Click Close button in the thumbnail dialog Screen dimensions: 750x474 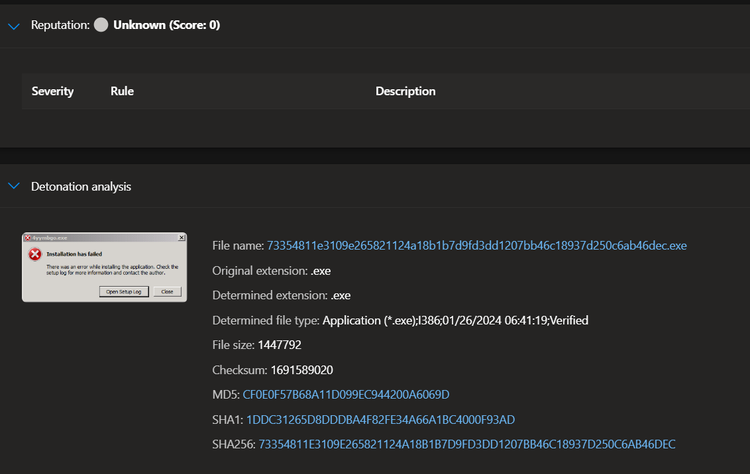[167, 292]
